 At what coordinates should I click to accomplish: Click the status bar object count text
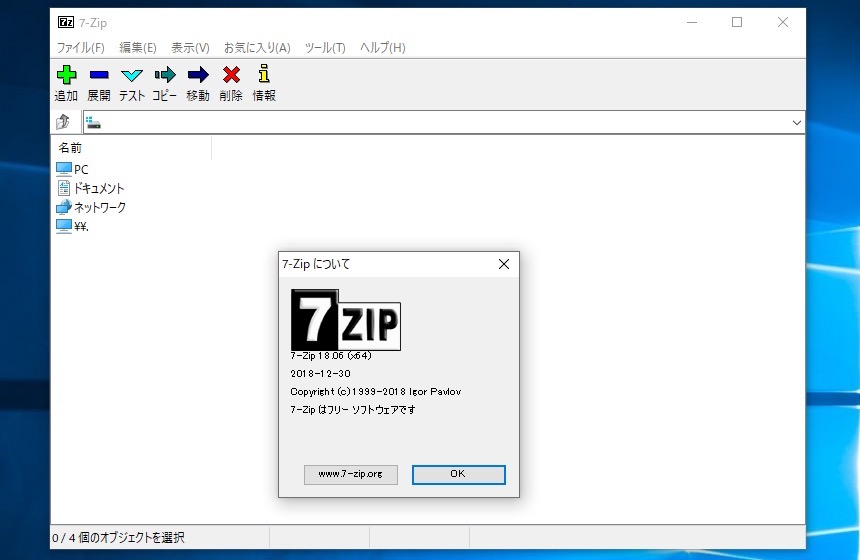[118, 538]
